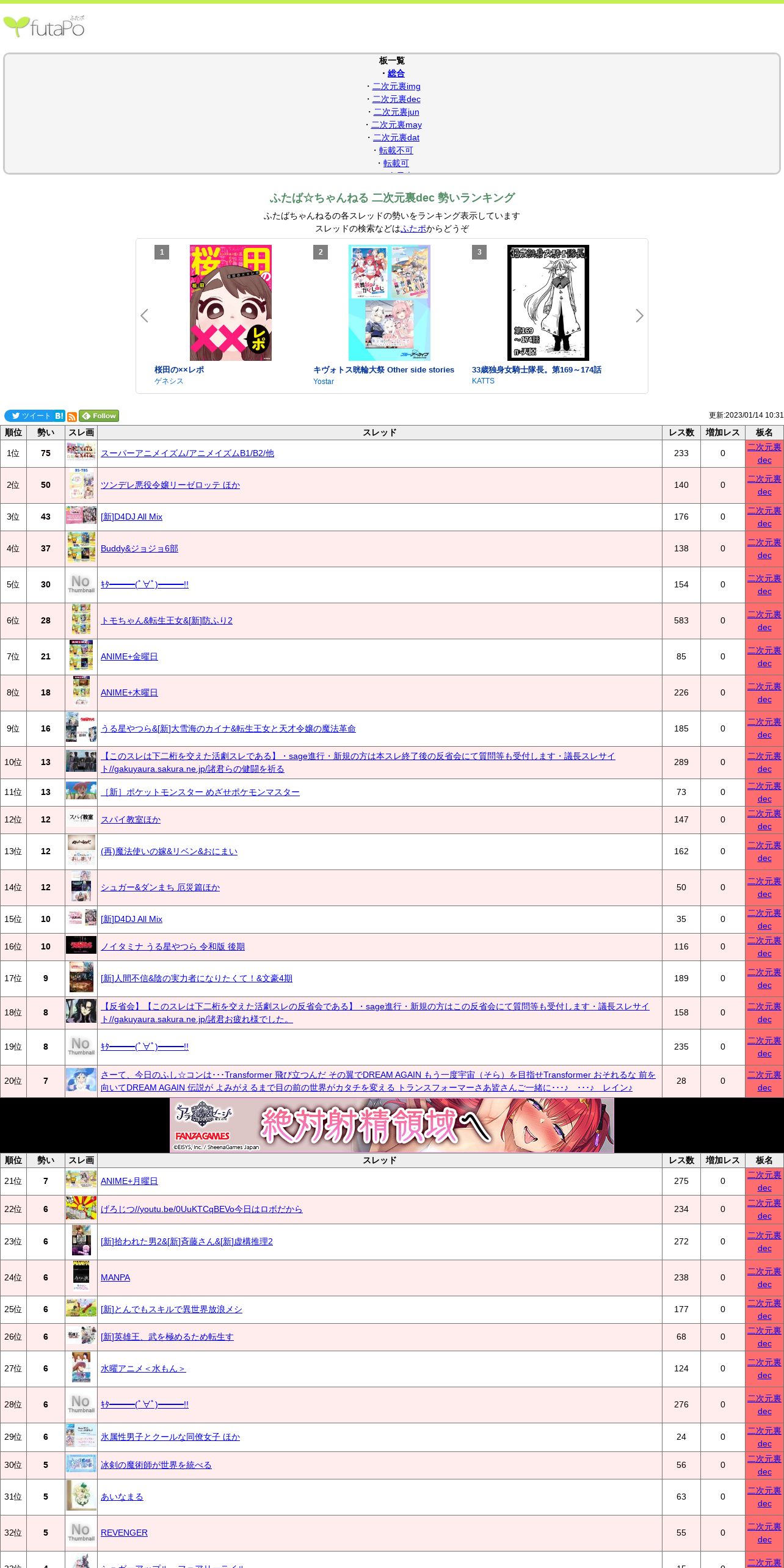This screenshot has height=1568, width=784.
Task: Open 桜田の××レポ book cover
Action: click(x=231, y=303)
